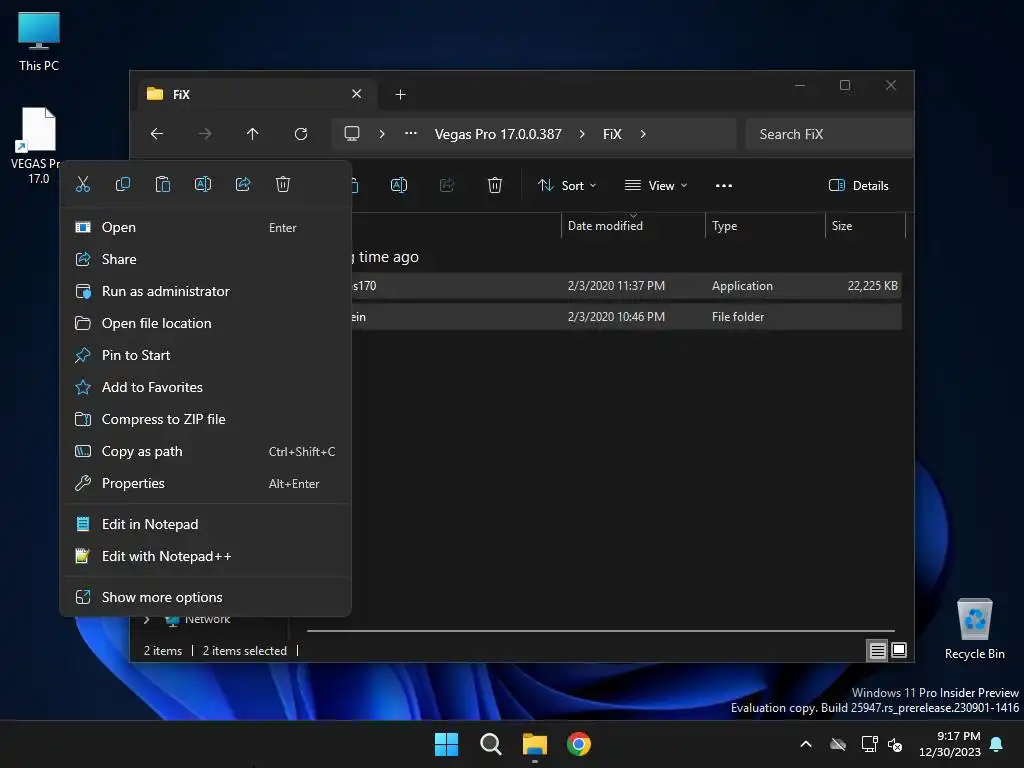Click the forward navigation arrow
Screen dimensions: 1024x768
click(205, 134)
